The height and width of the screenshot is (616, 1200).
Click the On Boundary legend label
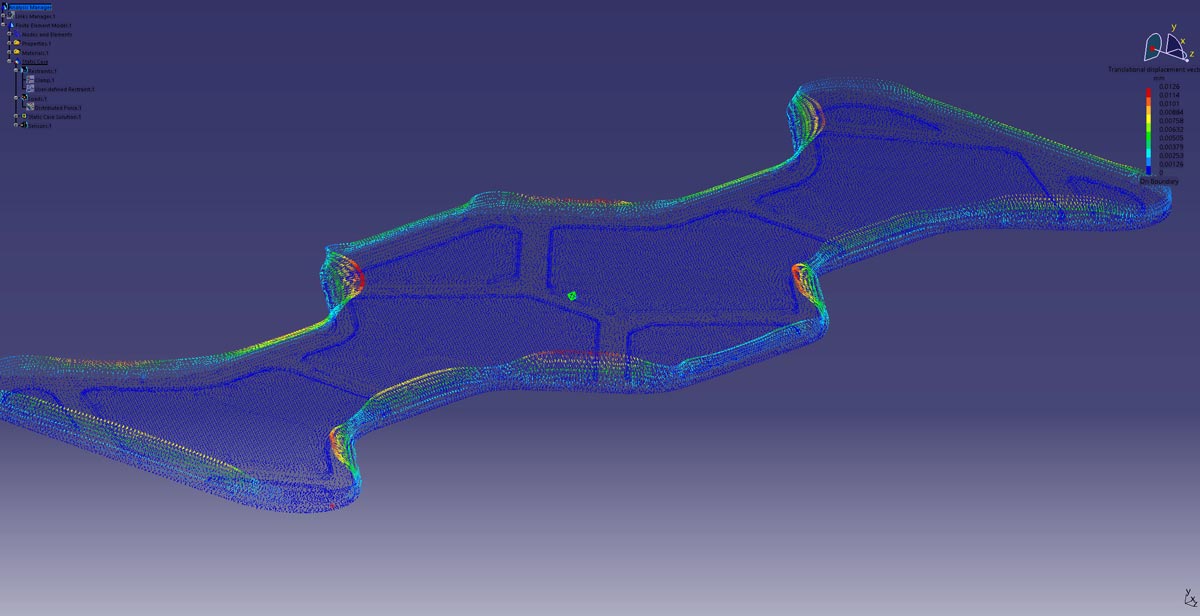(1159, 182)
